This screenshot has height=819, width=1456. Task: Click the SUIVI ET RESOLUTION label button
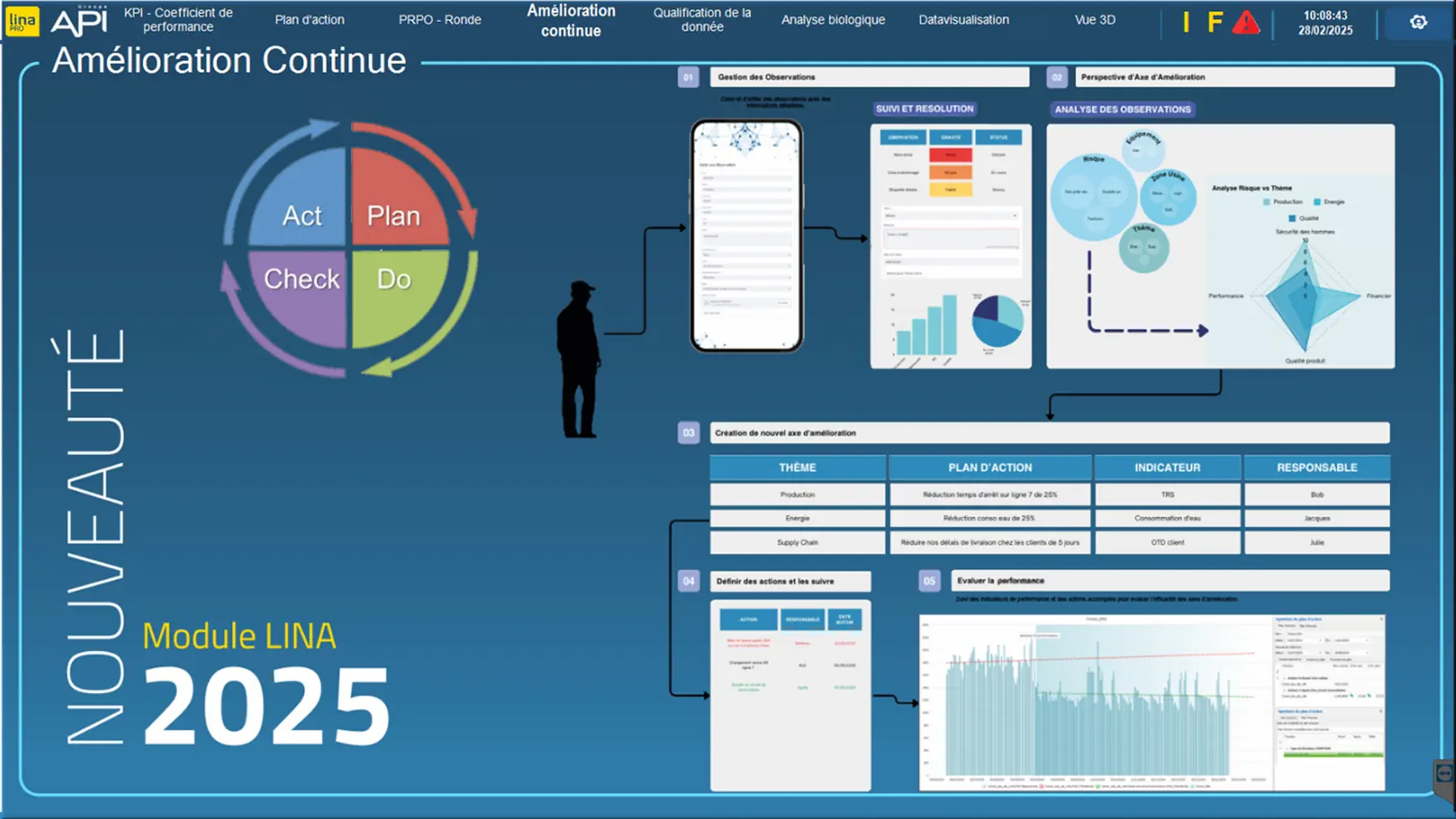click(x=924, y=109)
